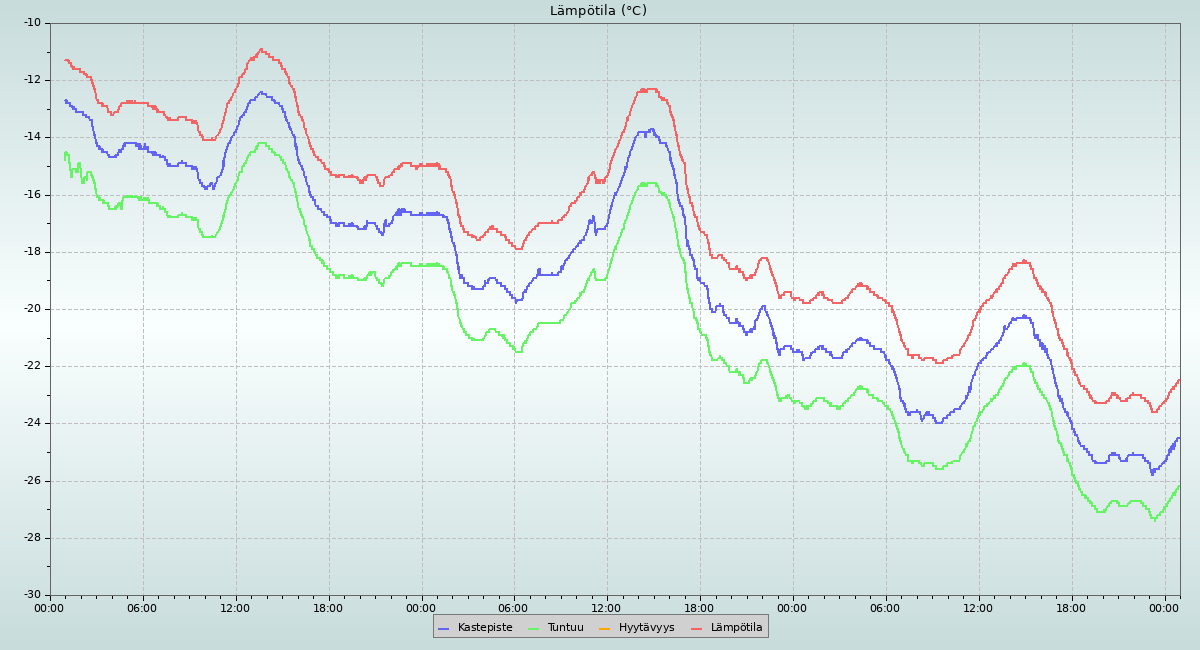Viewport: 1200px width, 650px height.
Task: Click the green line swatch beside Tuntuu
Action: (533, 627)
